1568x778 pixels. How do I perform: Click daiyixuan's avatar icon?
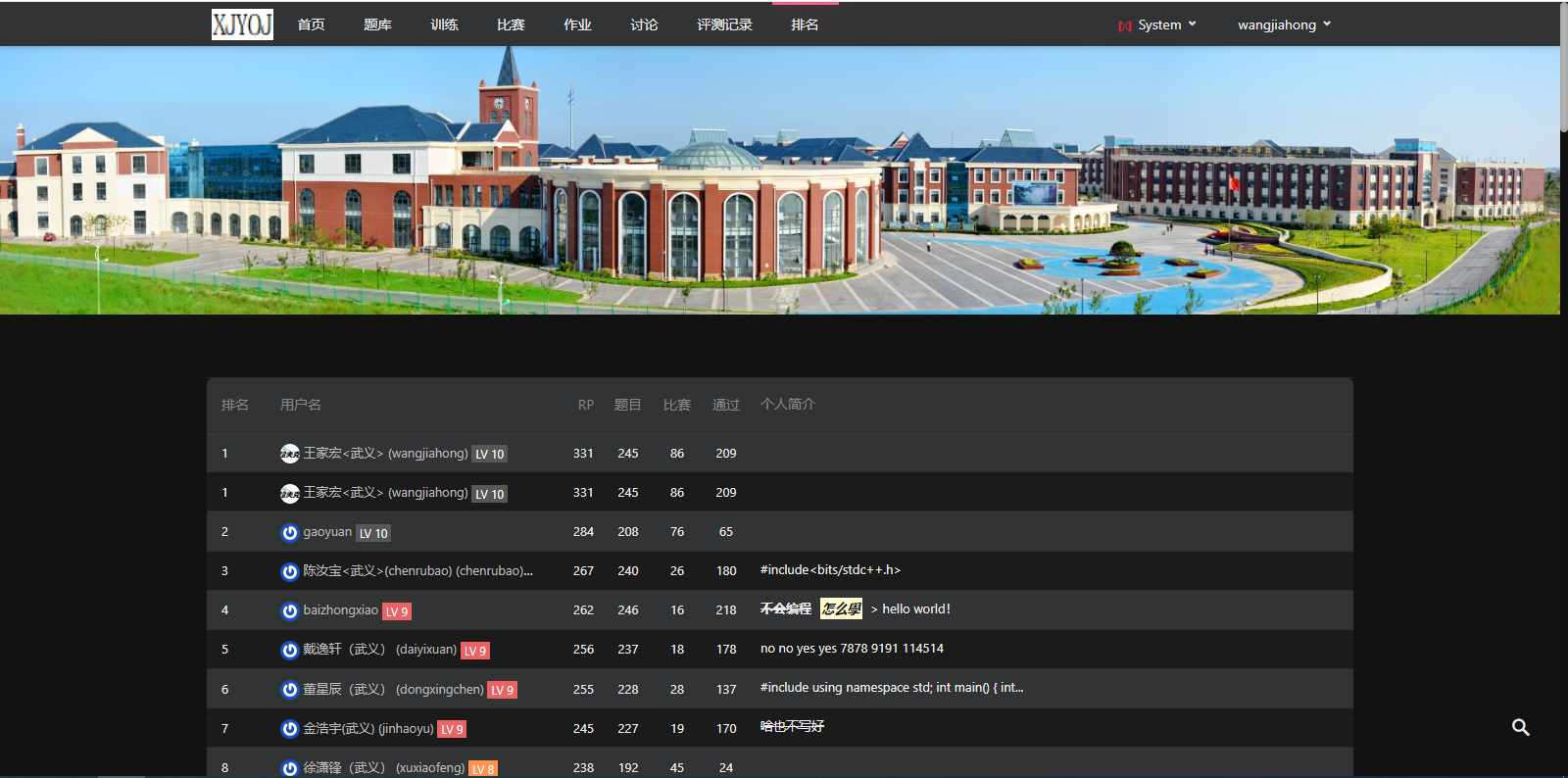pos(289,650)
